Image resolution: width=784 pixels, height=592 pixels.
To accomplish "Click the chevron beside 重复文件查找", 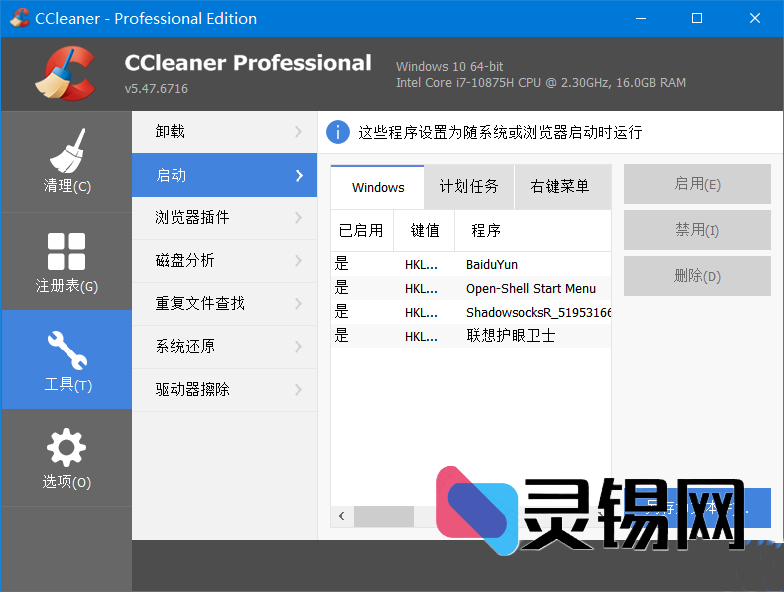I will pyautogui.click(x=299, y=304).
